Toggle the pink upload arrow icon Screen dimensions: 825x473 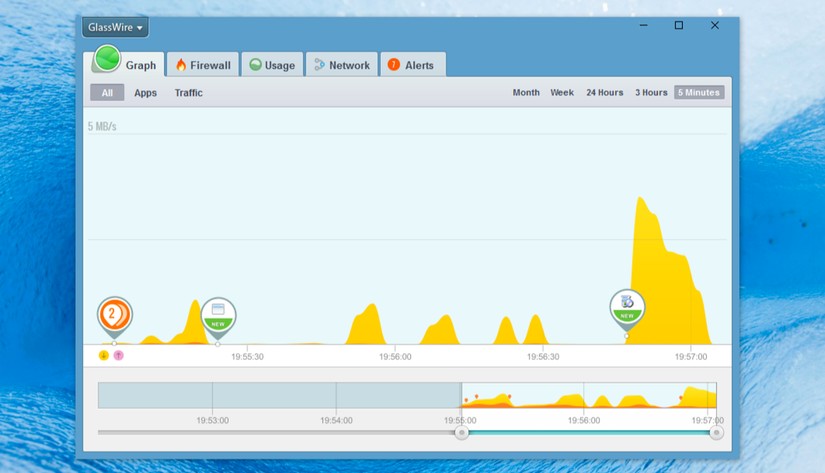click(119, 356)
